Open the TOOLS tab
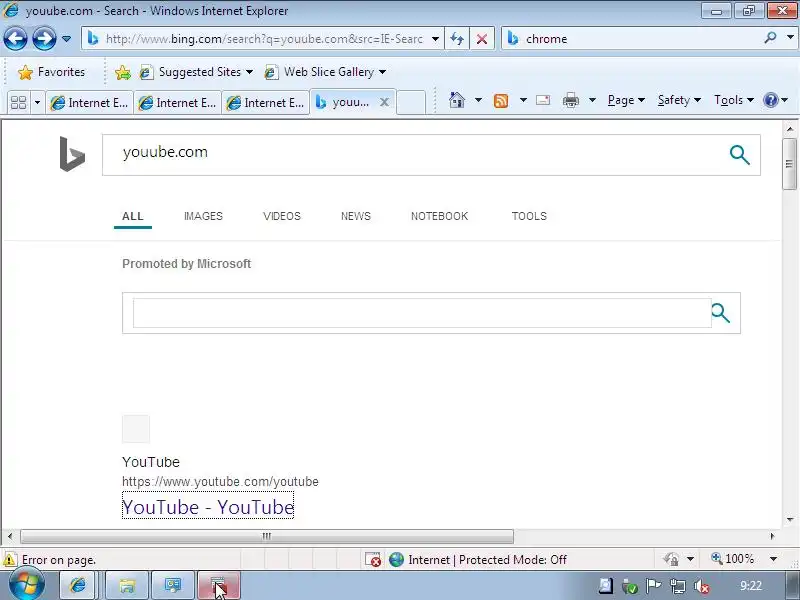800x600 pixels. click(x=529, y=216)
